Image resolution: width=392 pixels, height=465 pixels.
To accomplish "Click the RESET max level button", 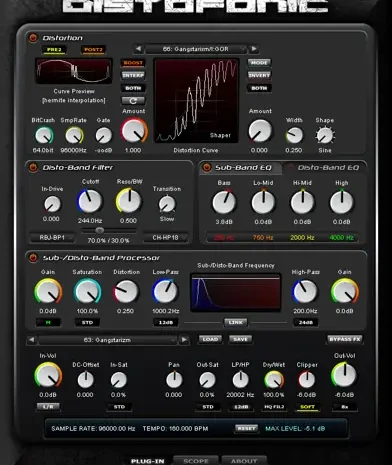I will pos(246,428).
